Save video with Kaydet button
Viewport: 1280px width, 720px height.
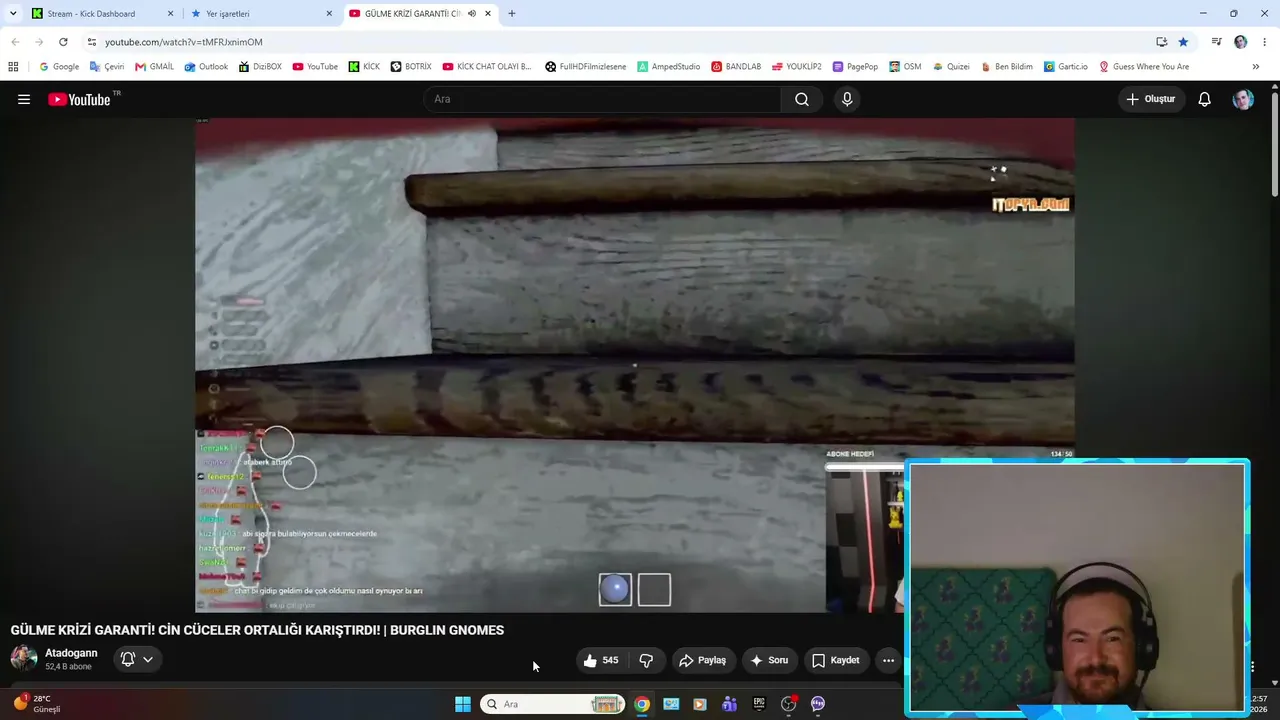point(836,660)
